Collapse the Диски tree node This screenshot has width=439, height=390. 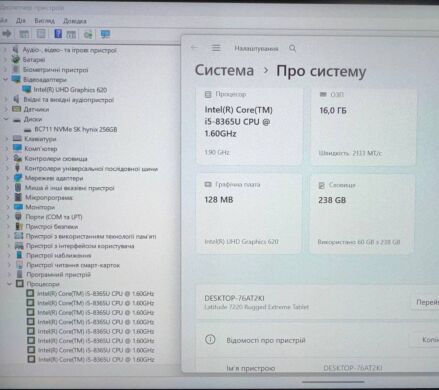[x=6, y=119]
